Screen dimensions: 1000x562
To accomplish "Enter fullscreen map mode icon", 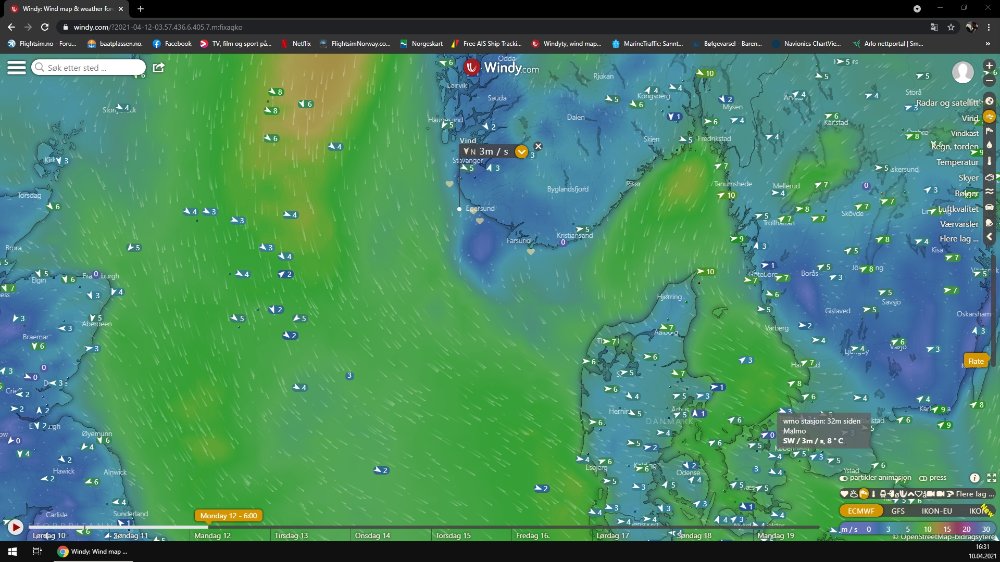I will [x=991, y=478].
